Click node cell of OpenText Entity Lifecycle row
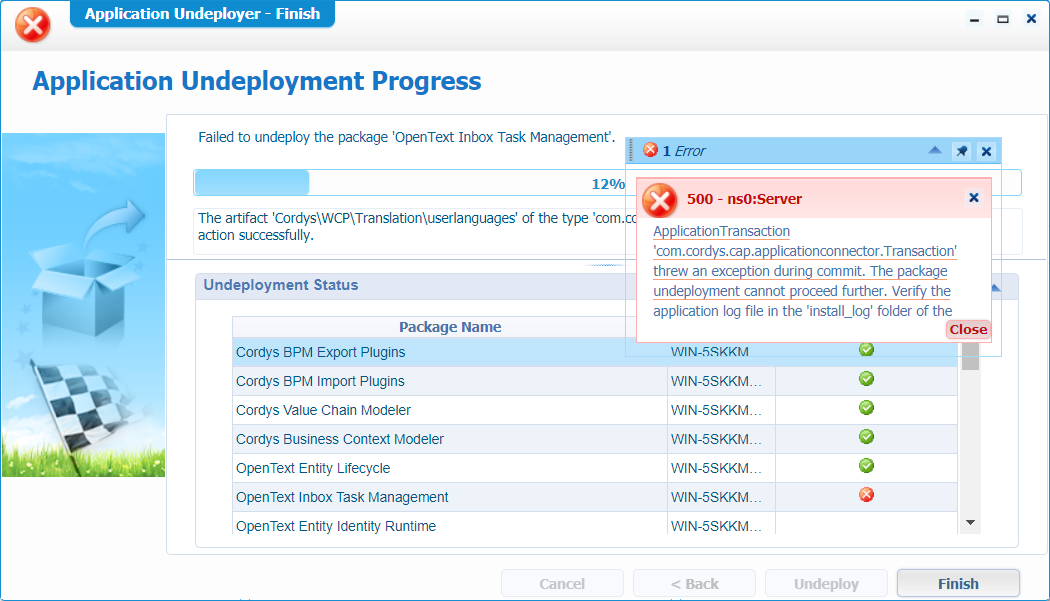Screen dimensions: 1050x601 click(721, 468)
